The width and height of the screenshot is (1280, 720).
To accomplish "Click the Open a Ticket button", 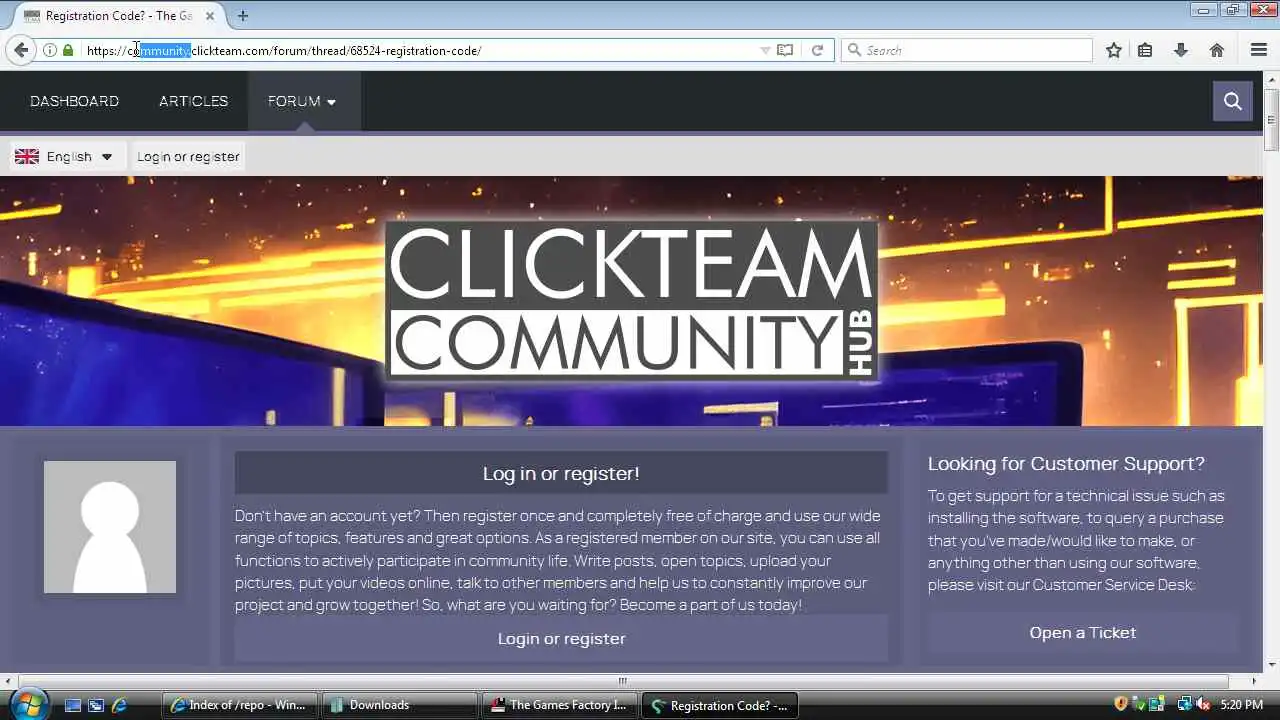I will (x=1083, y=632).
